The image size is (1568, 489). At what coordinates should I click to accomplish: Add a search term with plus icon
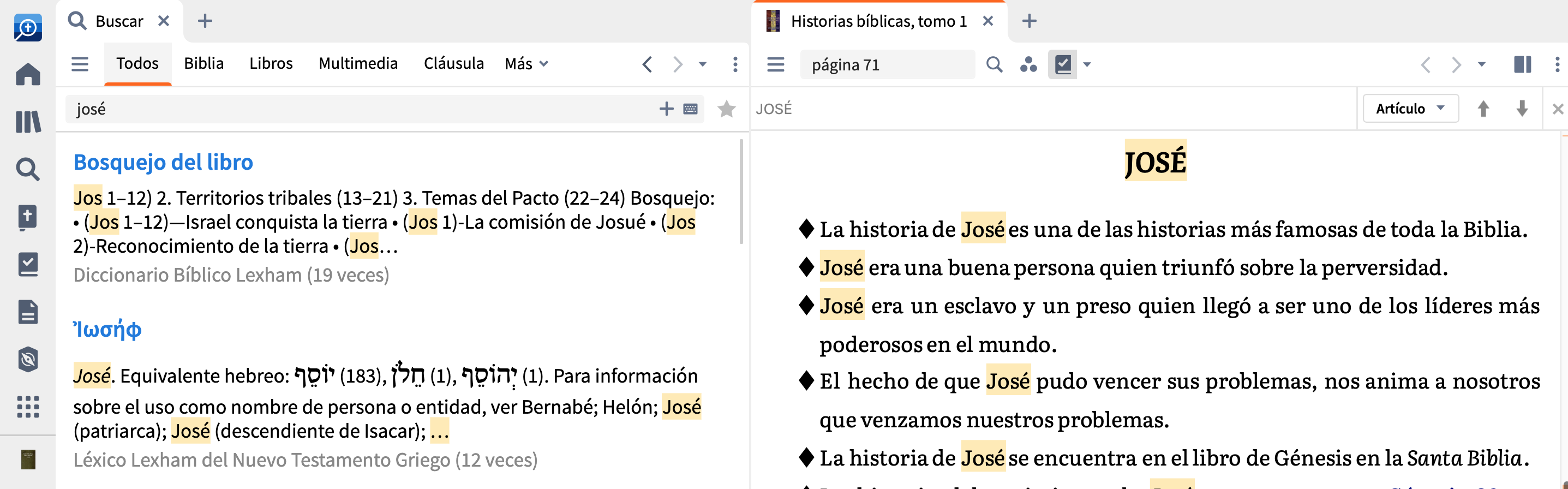click(667, 109)
